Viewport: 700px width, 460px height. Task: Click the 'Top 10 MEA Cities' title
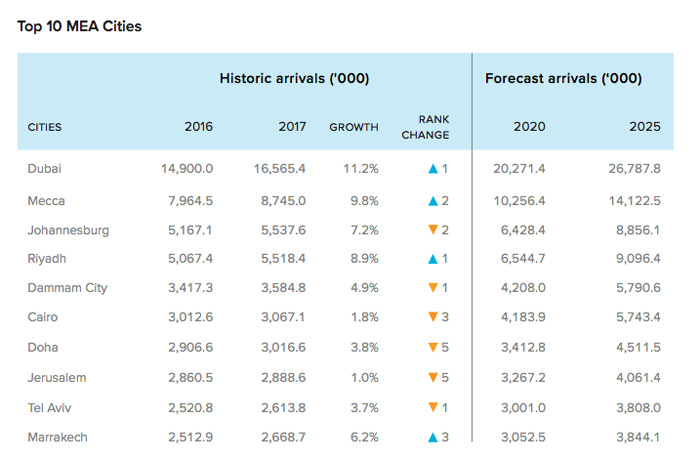coord(79,26)
